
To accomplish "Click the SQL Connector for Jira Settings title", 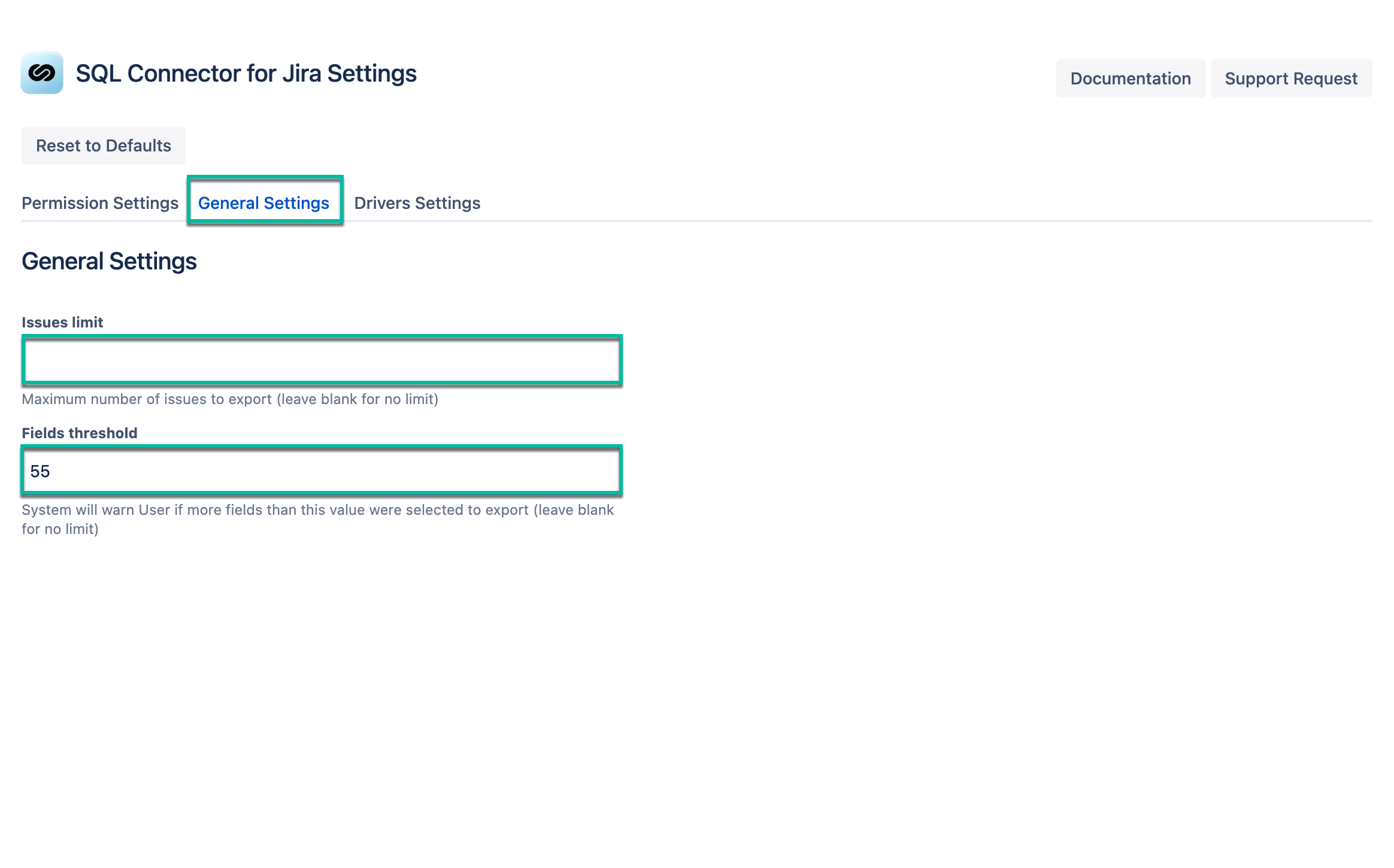I will [x=246, y=74].
